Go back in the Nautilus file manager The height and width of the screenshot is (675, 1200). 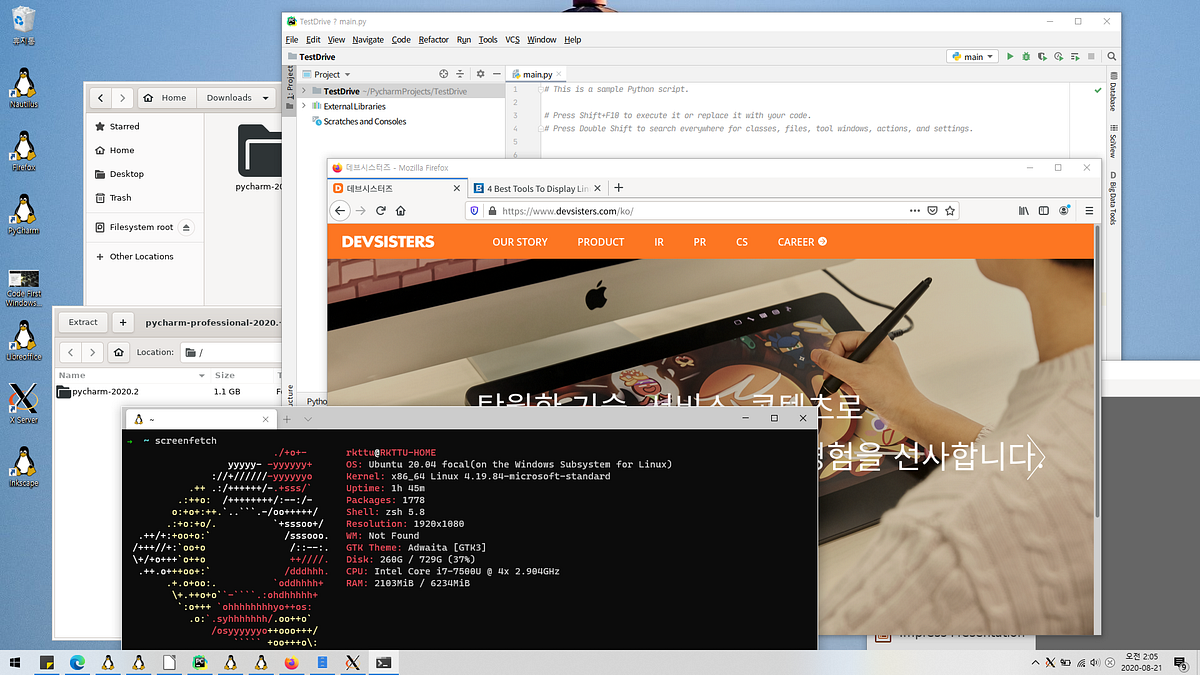click(101, 98)
